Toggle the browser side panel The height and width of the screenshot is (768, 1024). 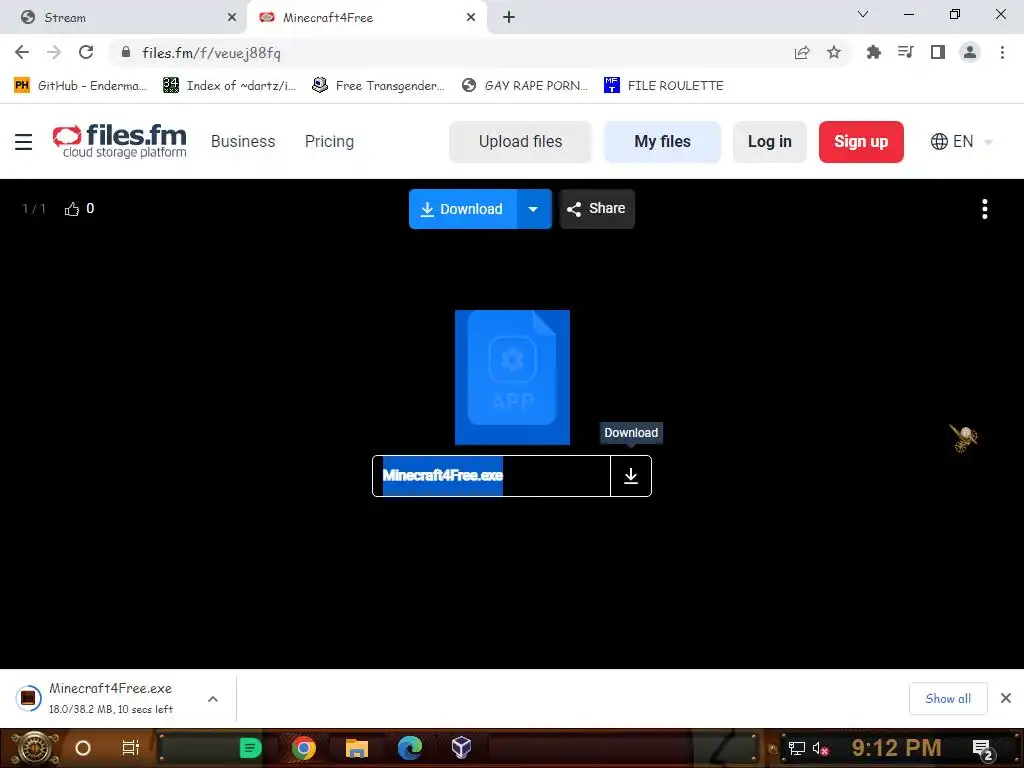coord(937,52)
